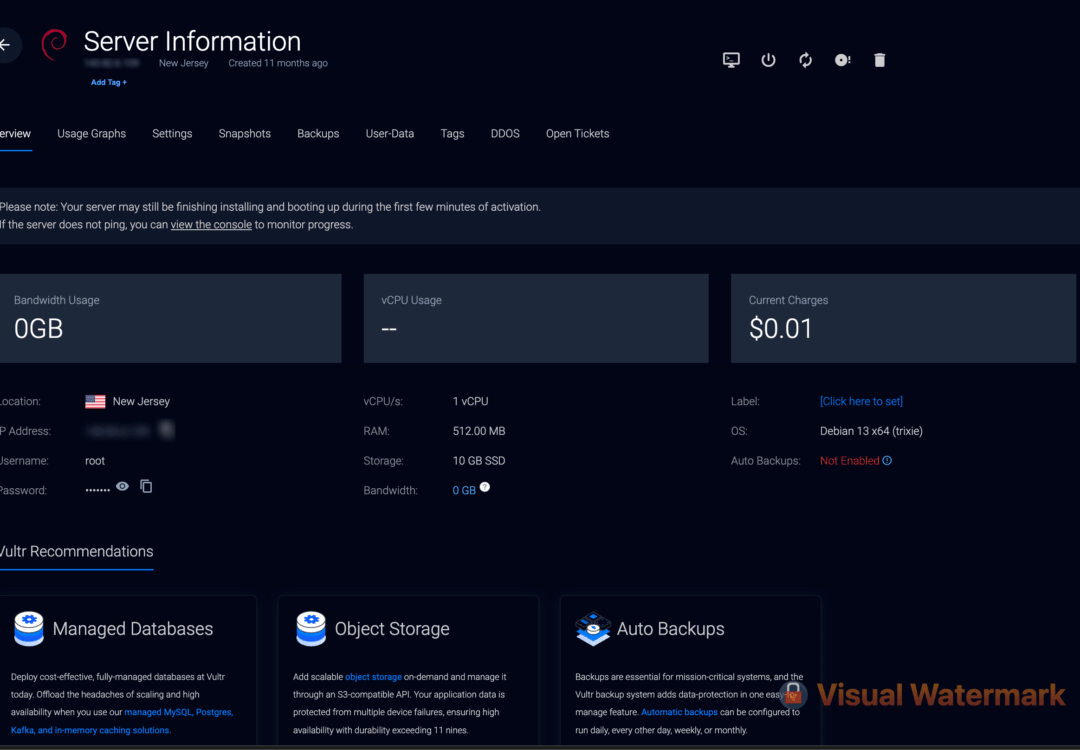Click the $0.01 current charges value
The image size is (1080, 750).
tap(781, 329)
